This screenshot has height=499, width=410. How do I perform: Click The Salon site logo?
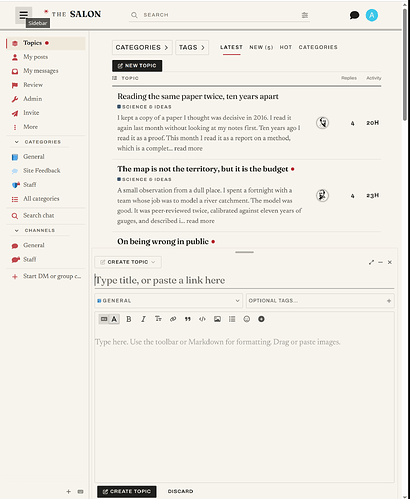click(73, 14)
